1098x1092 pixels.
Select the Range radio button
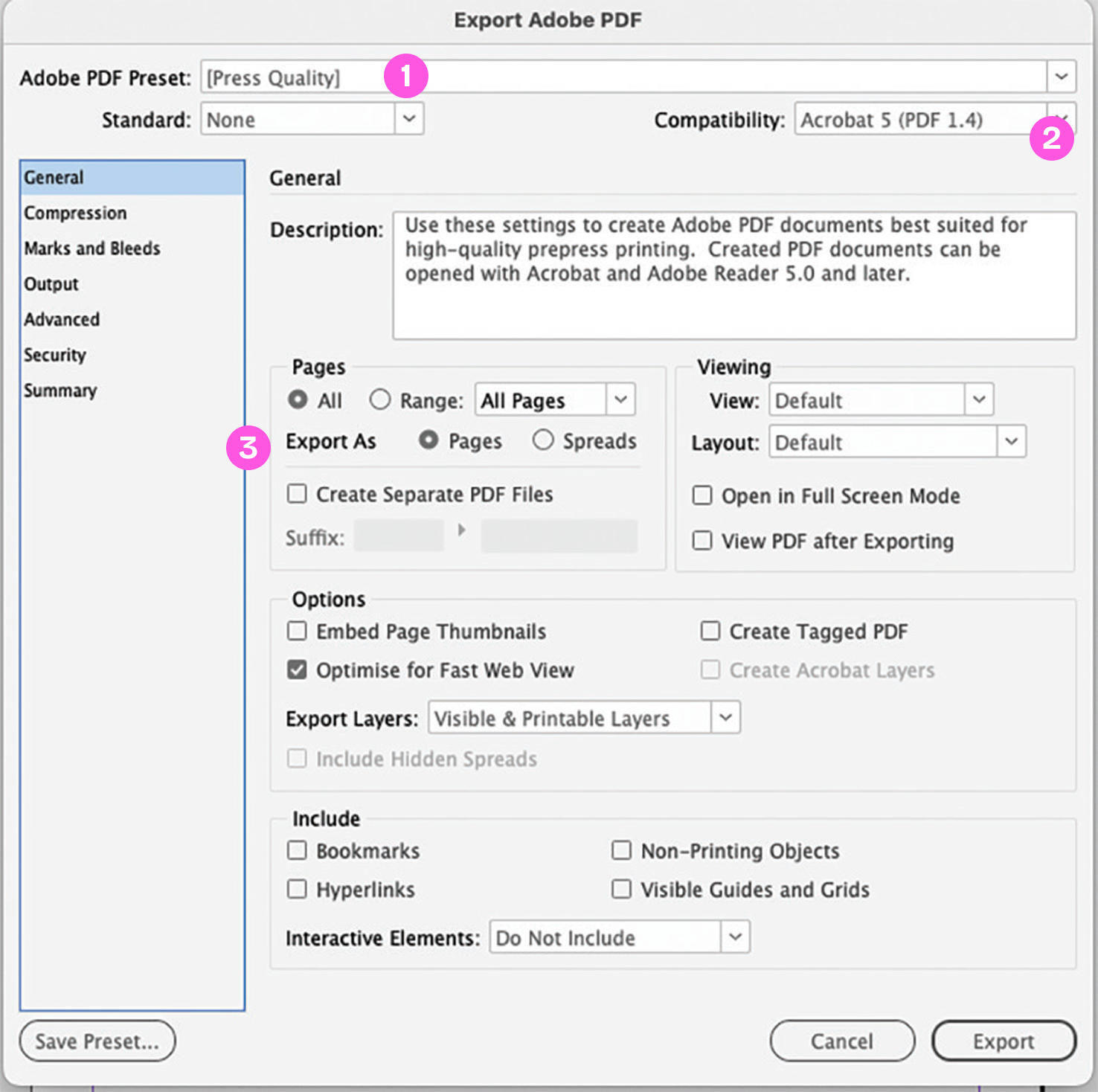380,399
